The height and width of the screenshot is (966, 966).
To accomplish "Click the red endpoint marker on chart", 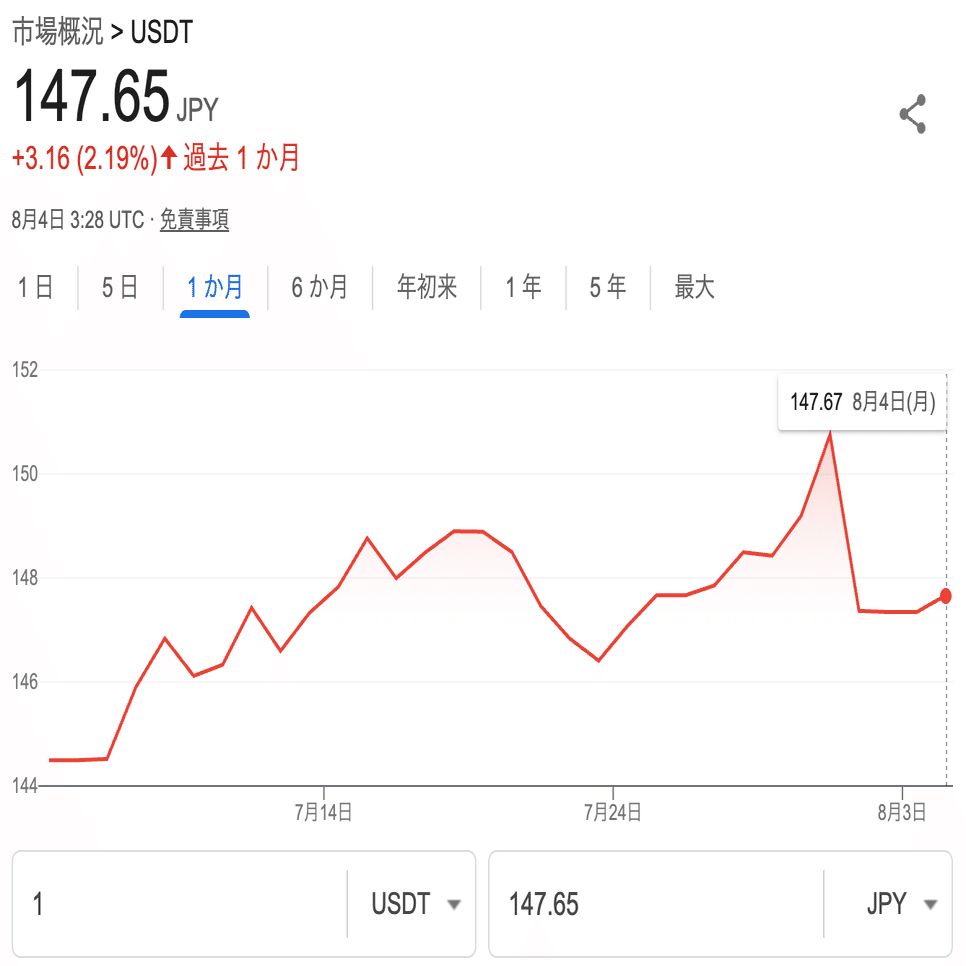I will (x=947, y=596).
